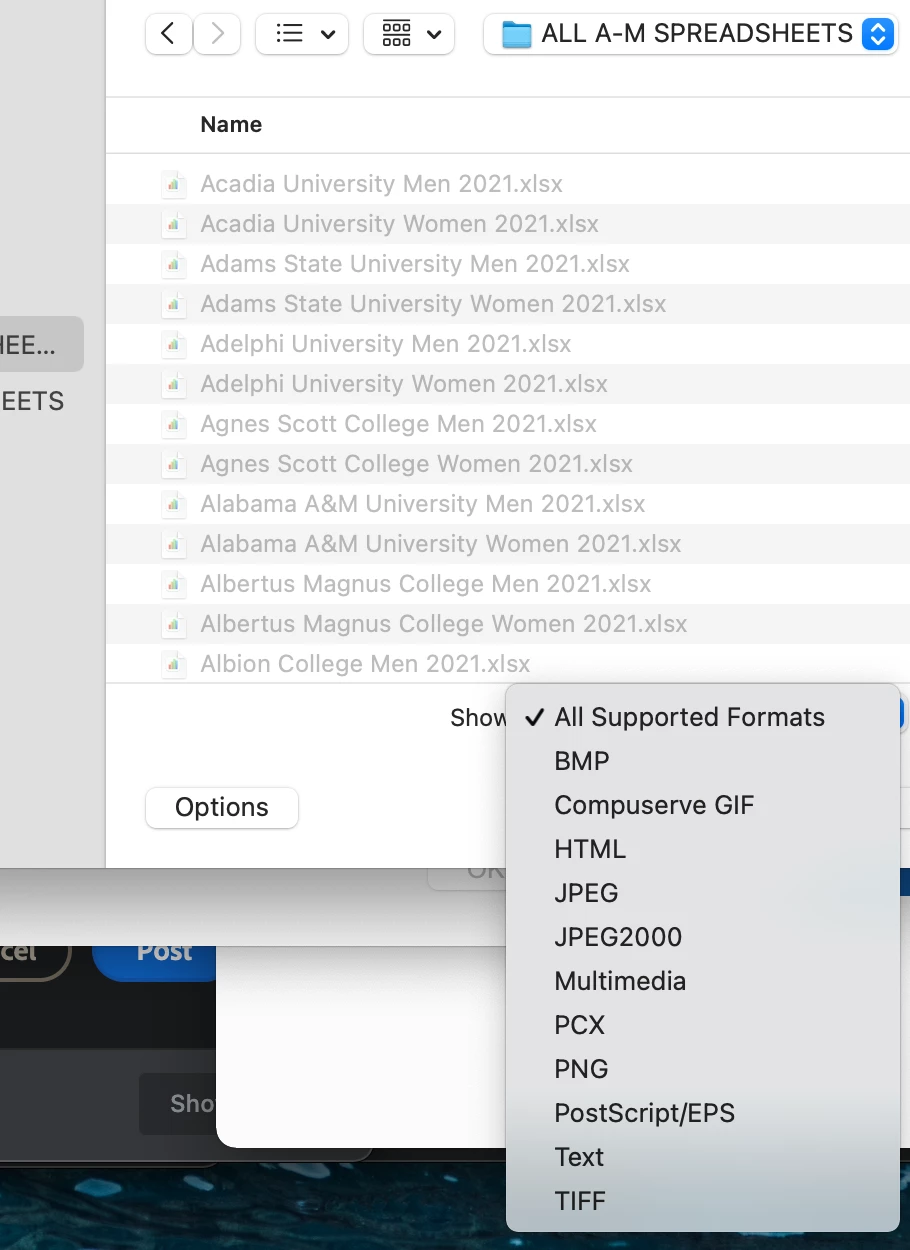Choose PostScript/EPS format

(x=702, y=1113)
